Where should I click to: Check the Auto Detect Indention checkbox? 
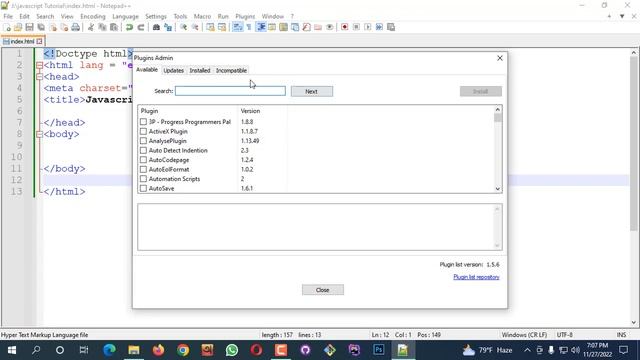coord(143,150)
